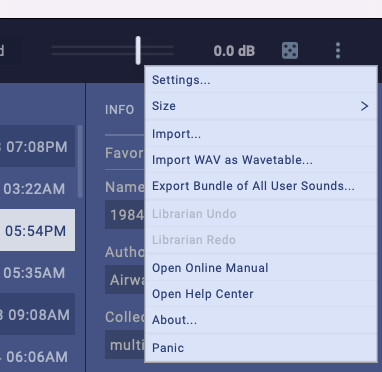382x372 pixels.
Task: Select the row ending 05:35AM
Action: pos(37,273)
